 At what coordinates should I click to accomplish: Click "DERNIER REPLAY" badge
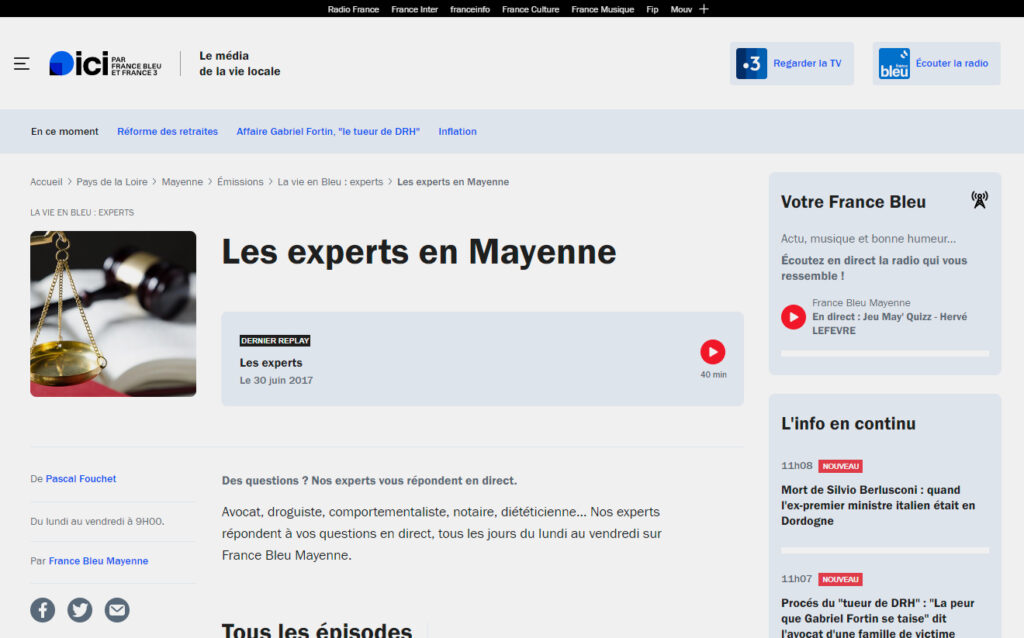click(x=275, y=341)
